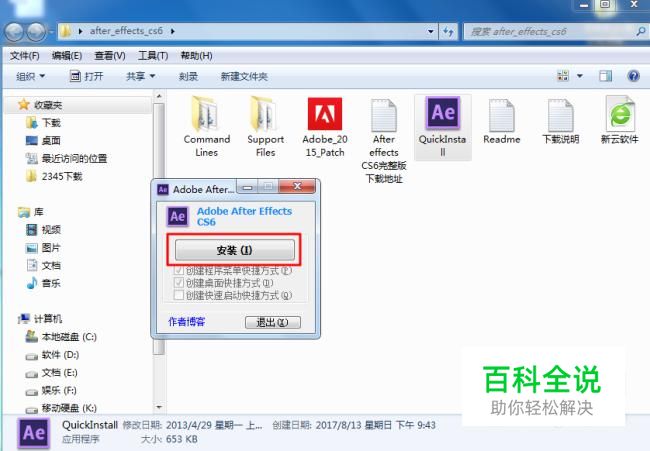Viewport: 650px width, 451px height.
Task: Open 娱乐 (F:) drive
Action: click(x=51, y=390)
